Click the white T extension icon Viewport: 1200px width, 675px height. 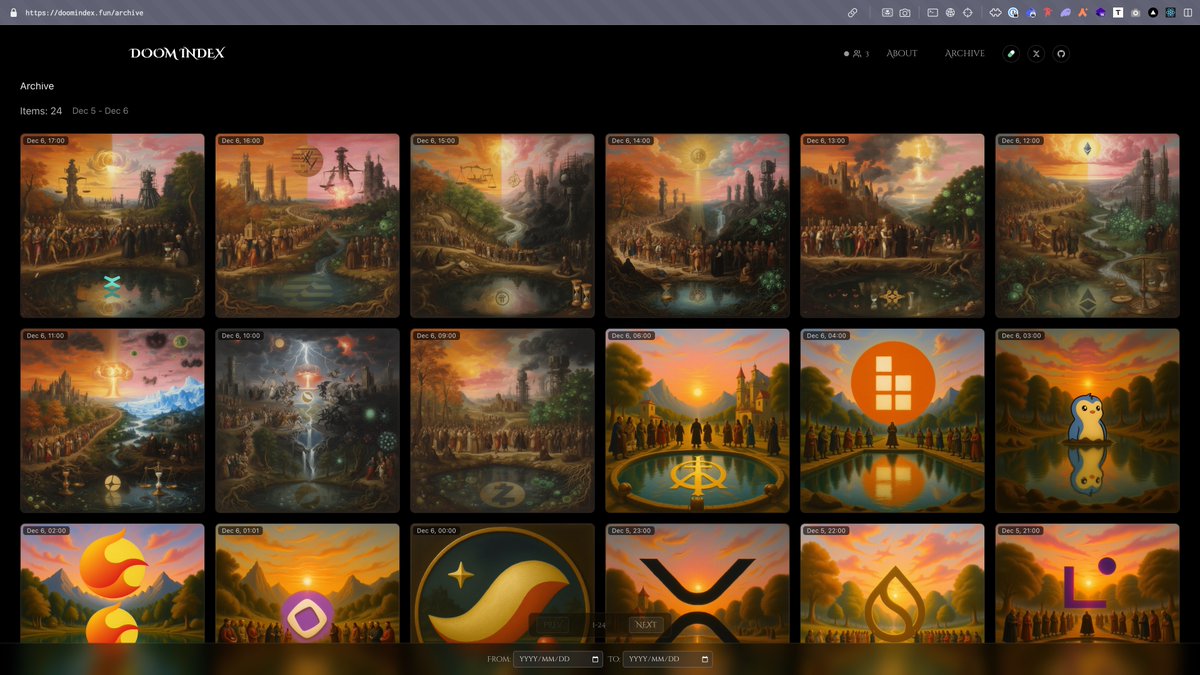click(x=1118, y=13)
